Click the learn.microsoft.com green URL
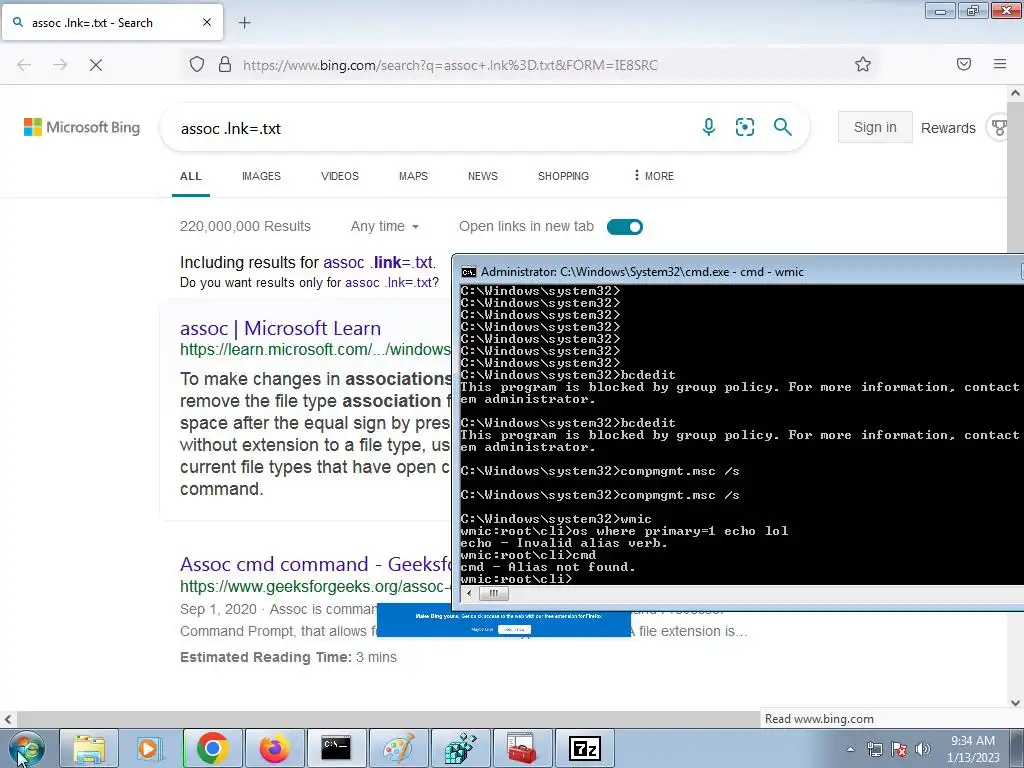Screen dimensions: 1024x768 point(315,349)
